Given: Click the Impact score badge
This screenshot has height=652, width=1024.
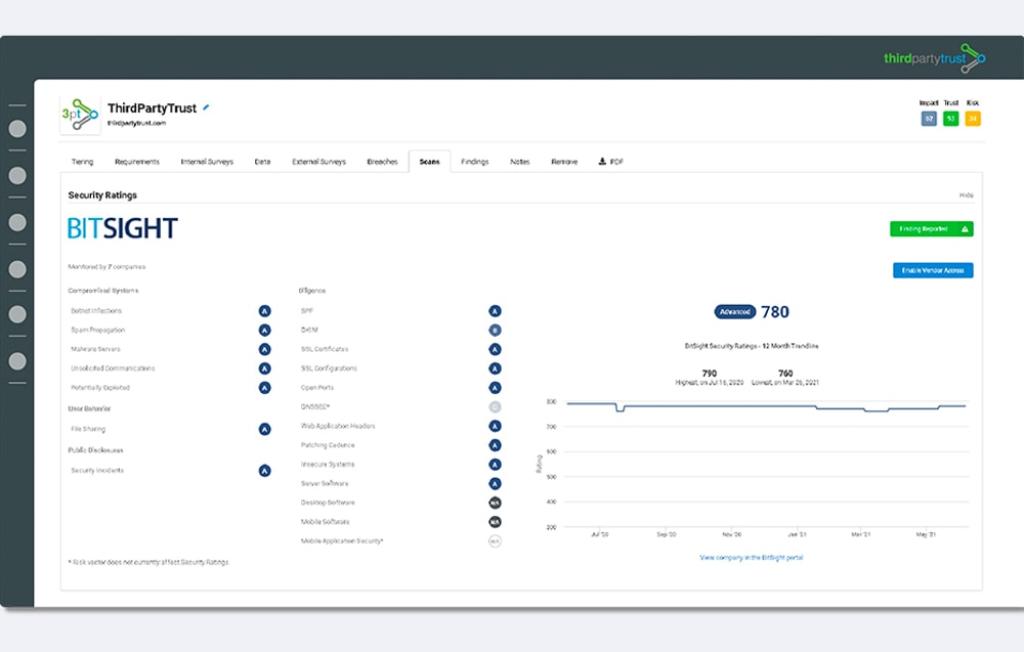Looking at the screenshot, I should pos(930,118).
